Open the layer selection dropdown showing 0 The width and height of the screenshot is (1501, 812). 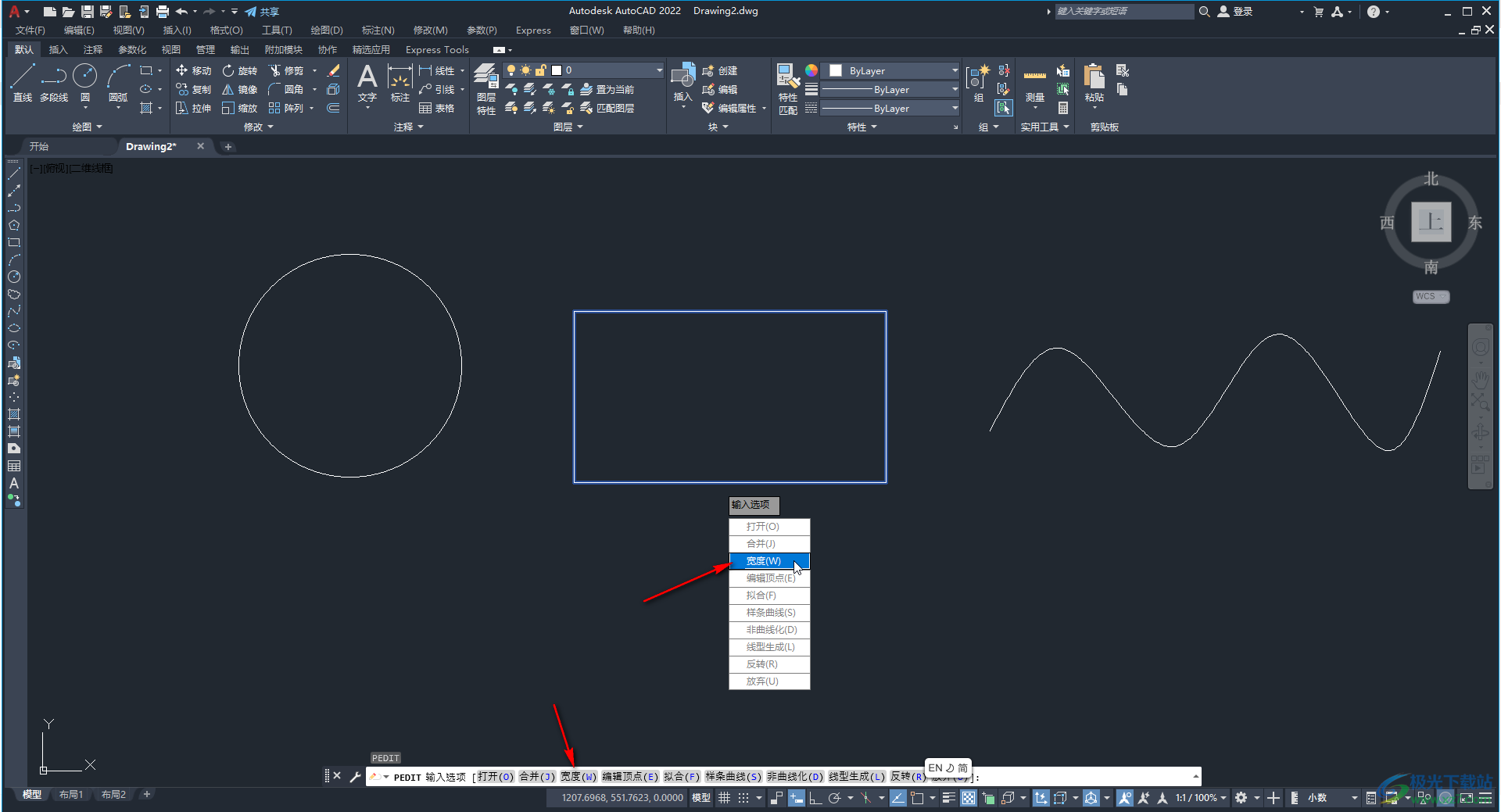tap(584, 70)
